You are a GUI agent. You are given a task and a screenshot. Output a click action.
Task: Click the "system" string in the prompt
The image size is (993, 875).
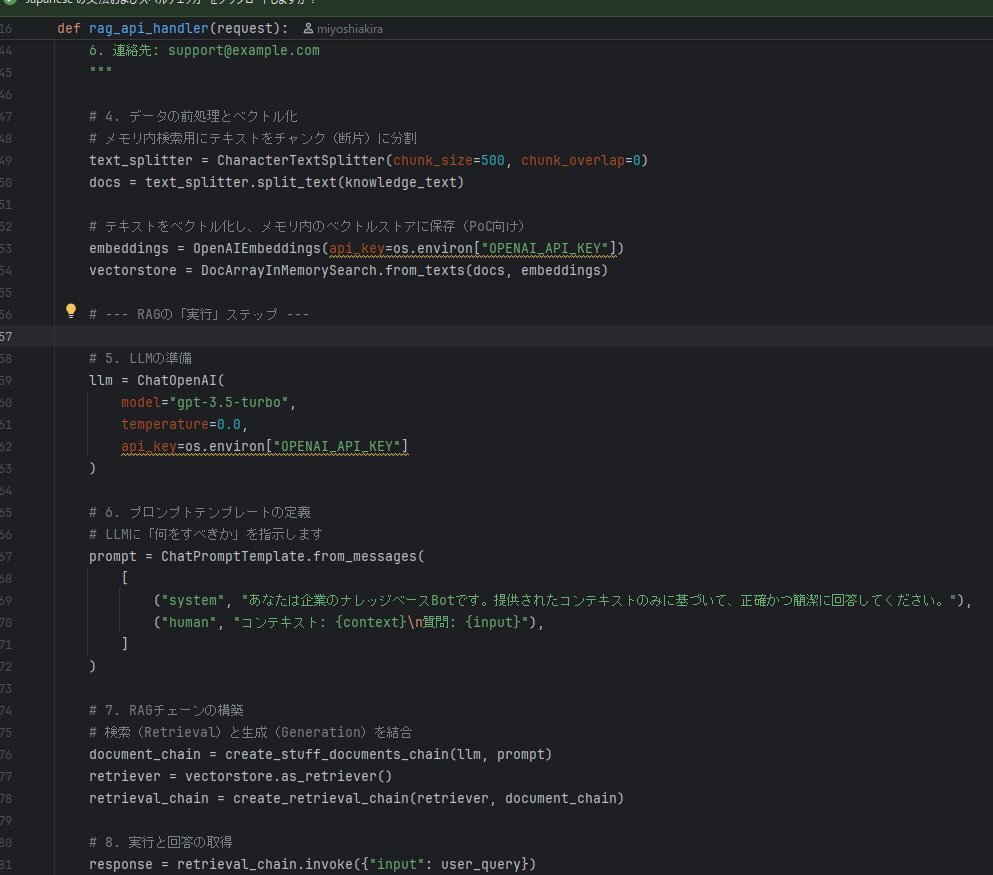191,600
